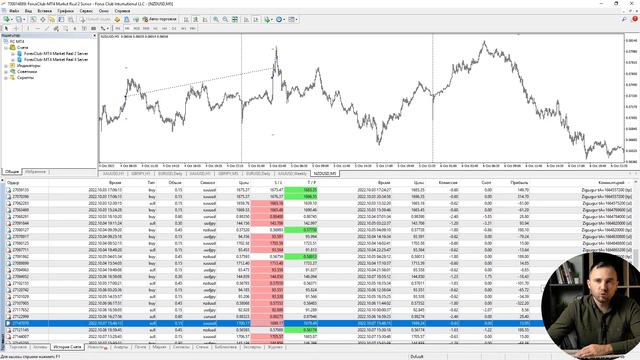Click the New Order toolbar button
640x360 pixels.
click(x=95, y=19)
